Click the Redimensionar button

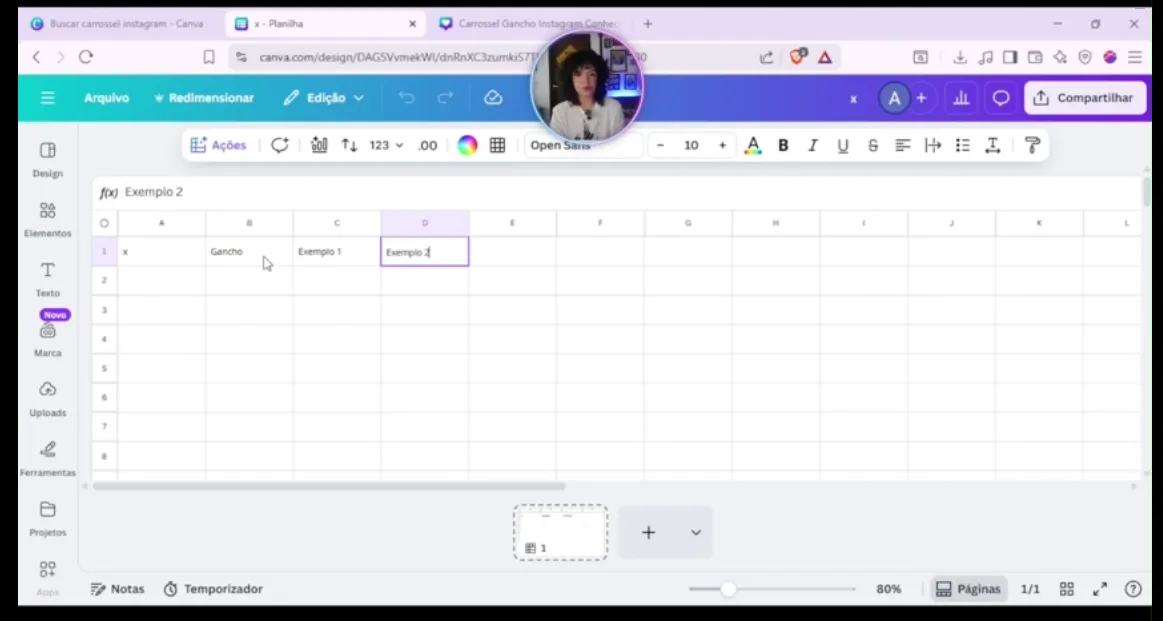tap(204, 98)
